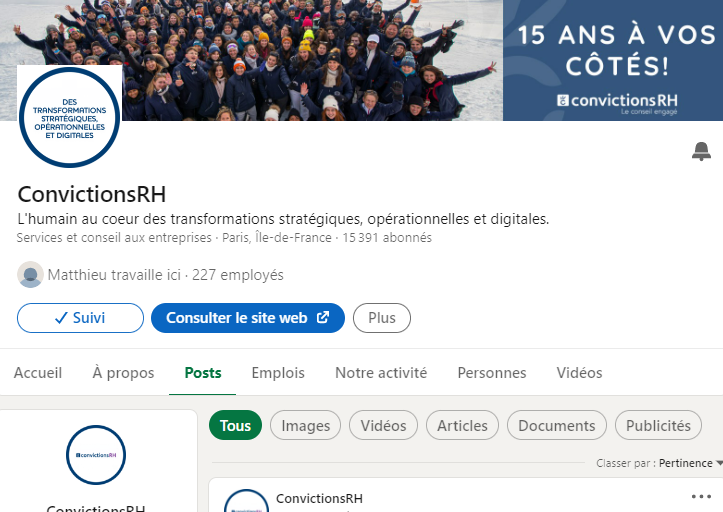Image resolution: width=723 pixels, height=512 pixels.
Task: Filter posts by Publicités
Action: [658, 425]
